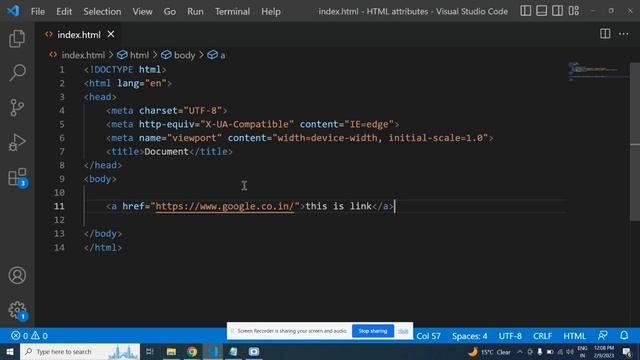
Task: Select language mode via HTML status
Action: tap(574, 336)
